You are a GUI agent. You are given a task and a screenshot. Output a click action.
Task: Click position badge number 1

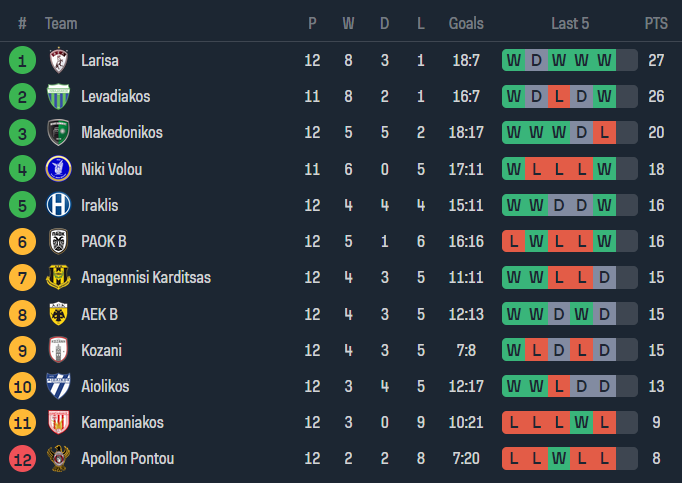(x=22, y=60)
